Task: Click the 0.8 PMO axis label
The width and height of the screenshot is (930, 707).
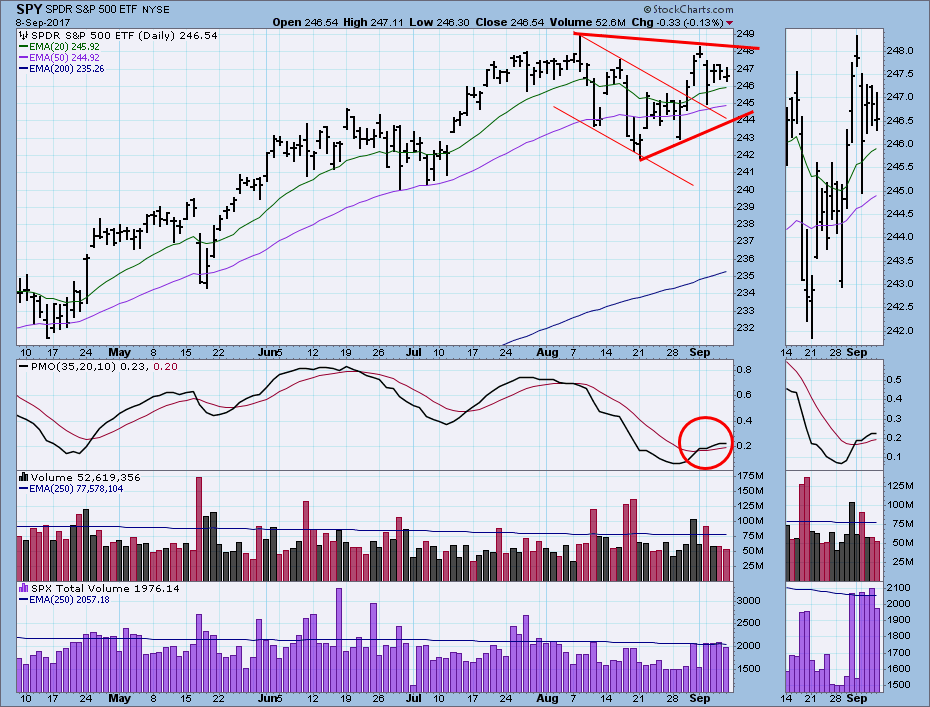Action: pos(744,370)
